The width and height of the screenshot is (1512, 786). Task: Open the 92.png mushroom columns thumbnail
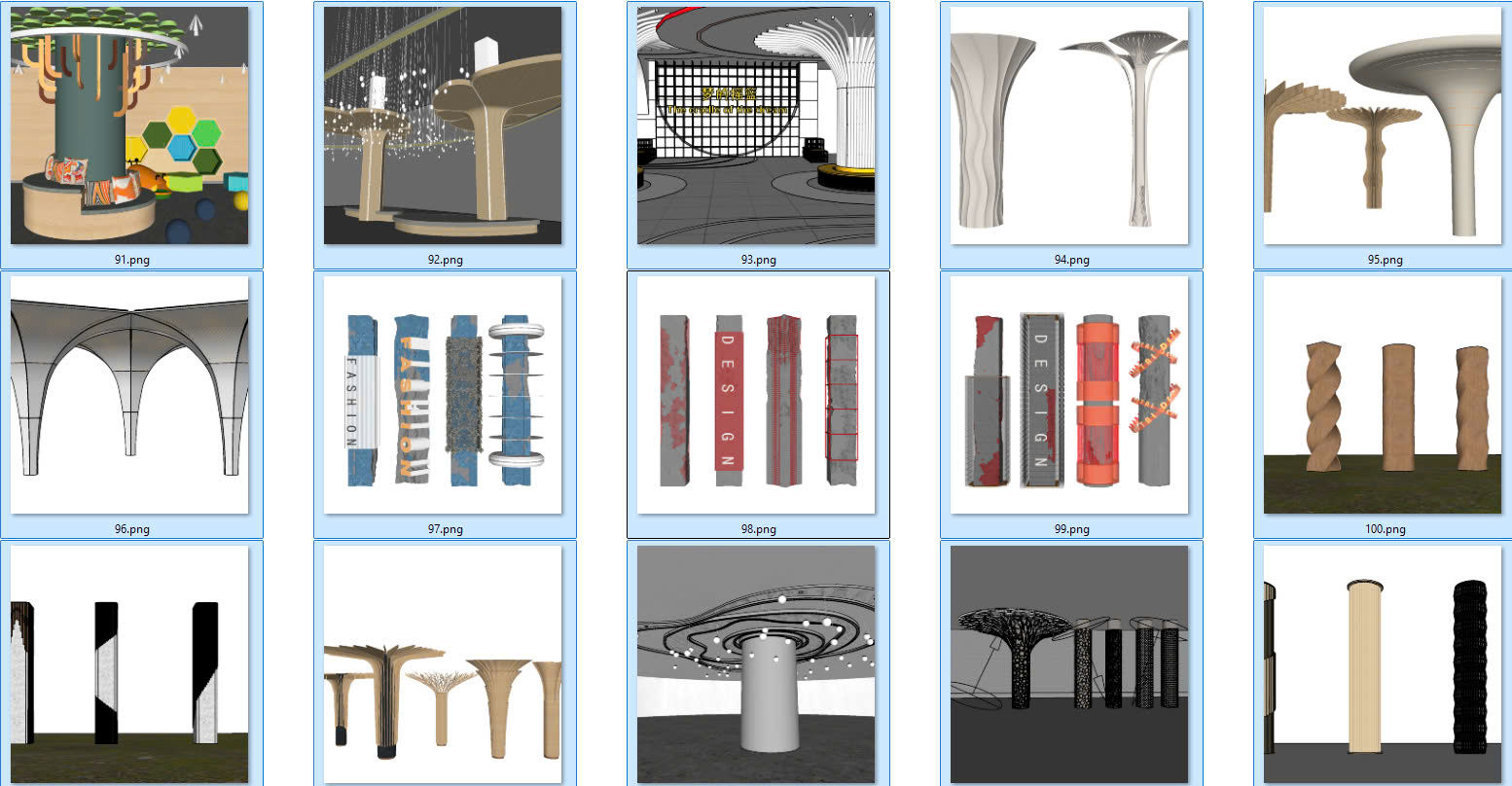(443, 125)
